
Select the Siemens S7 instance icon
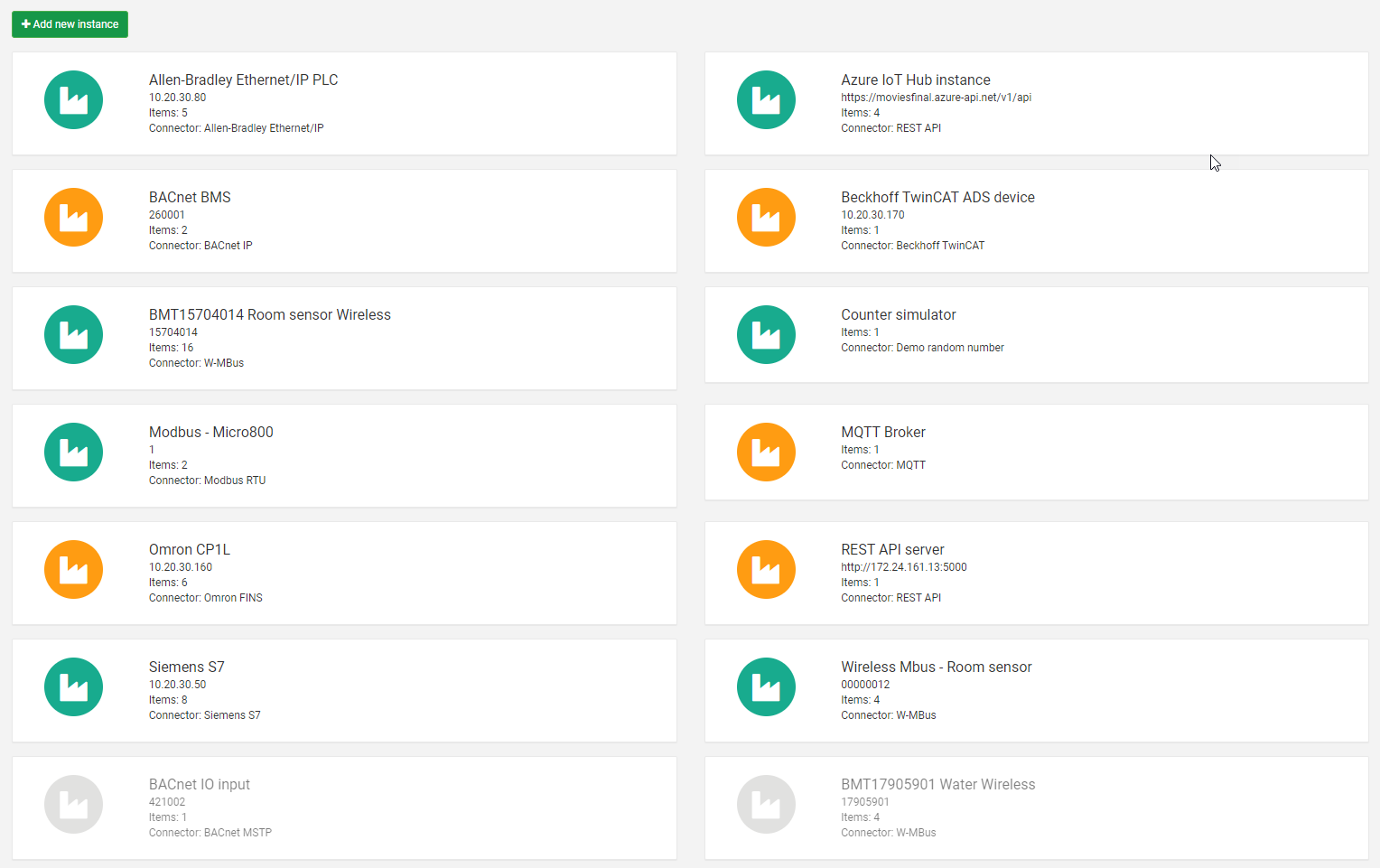click(x=73, y=686)
